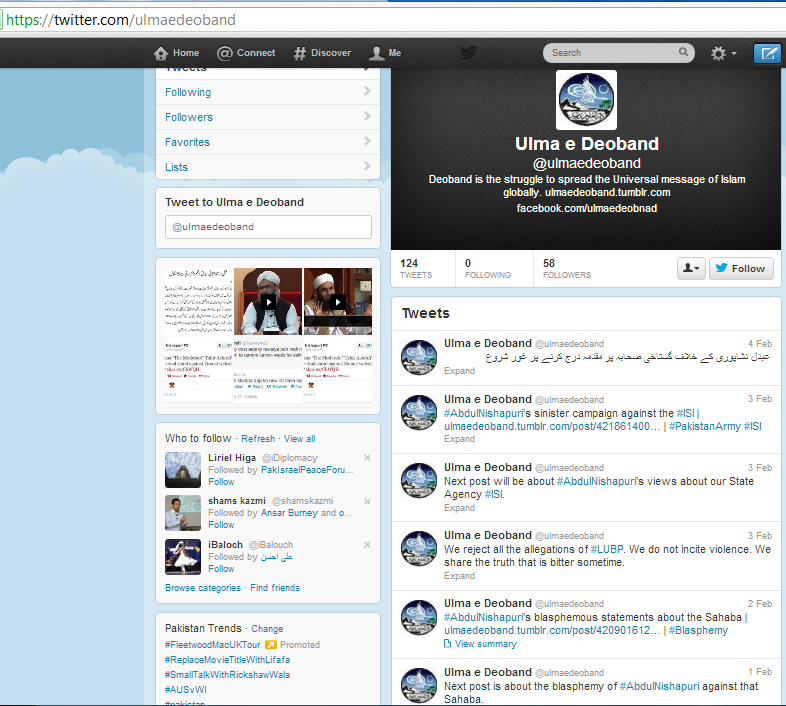Open the Urdu text image thumbnail

pos(199,301)
